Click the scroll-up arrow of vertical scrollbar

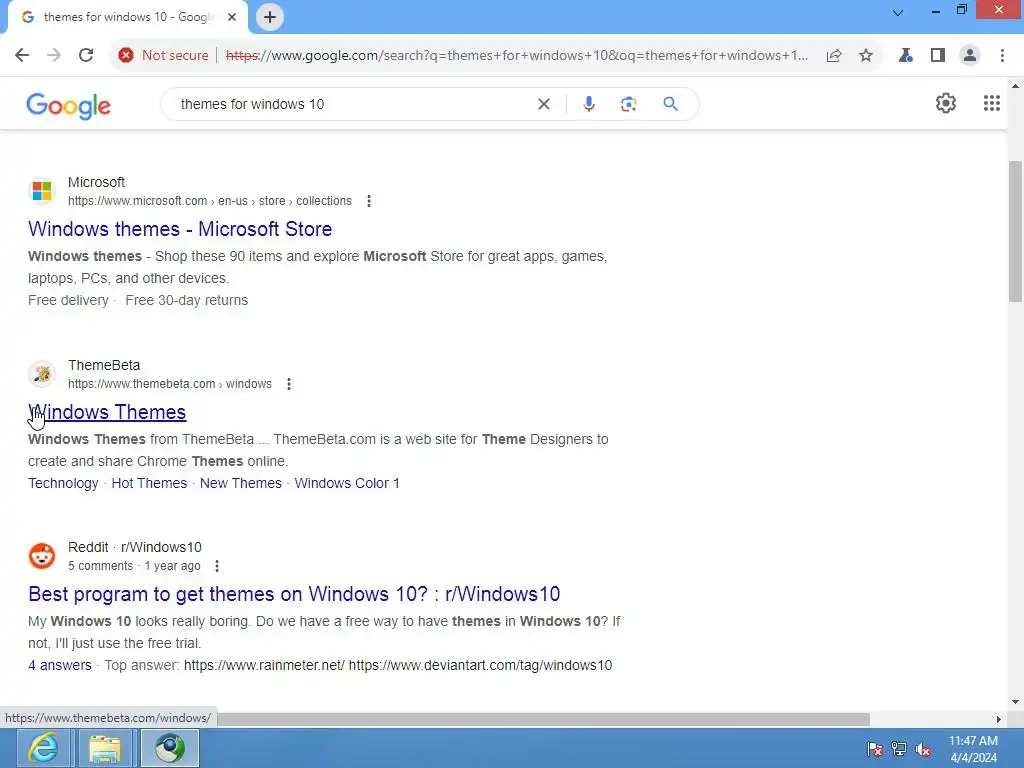pyautogui.click(x=1015, y=86)
